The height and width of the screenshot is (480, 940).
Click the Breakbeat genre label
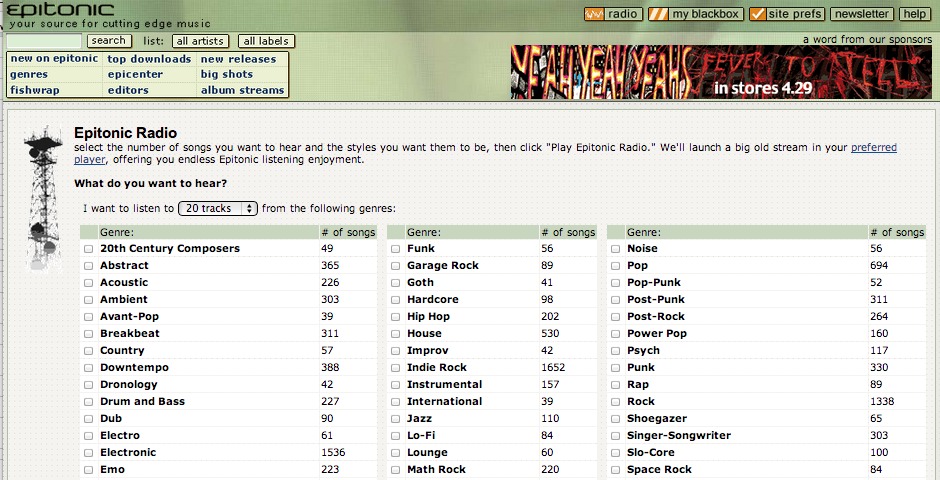tap(130, 333)
